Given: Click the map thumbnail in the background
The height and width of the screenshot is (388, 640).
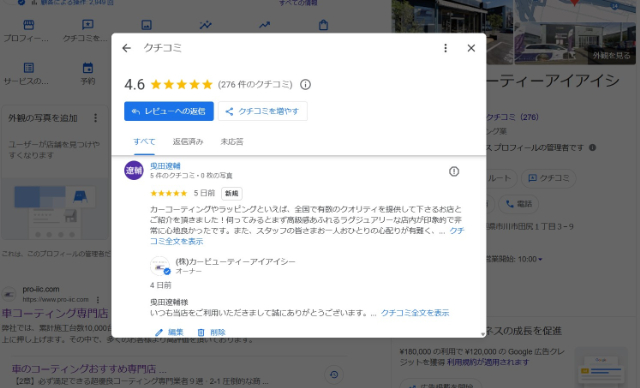Looking at the screenshot, I should (x=575, y=11).
